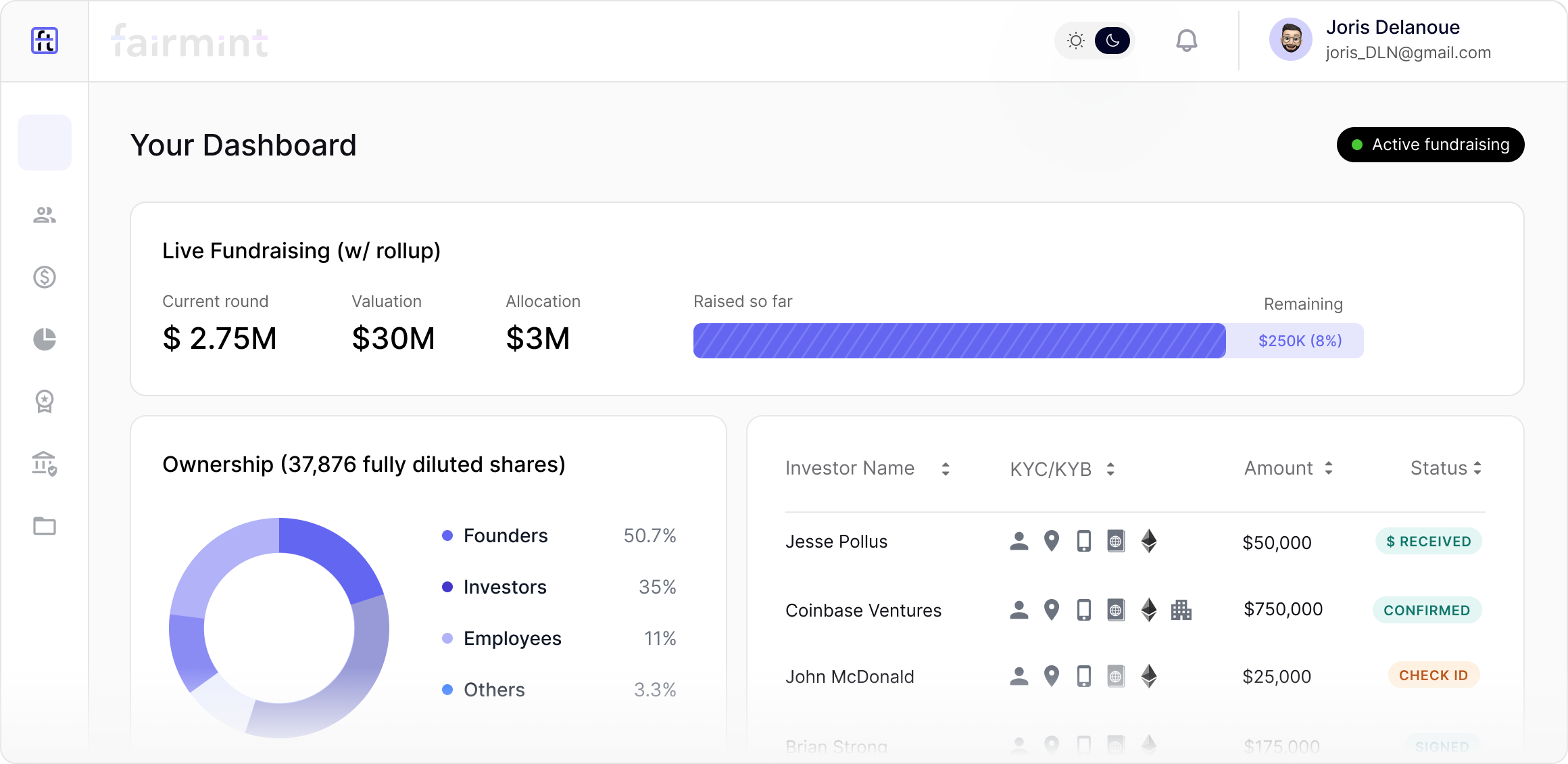Viewport: 1568px width, 764px height.
Task: Open the people section in sidebar
Action: (x=45, y=215)
